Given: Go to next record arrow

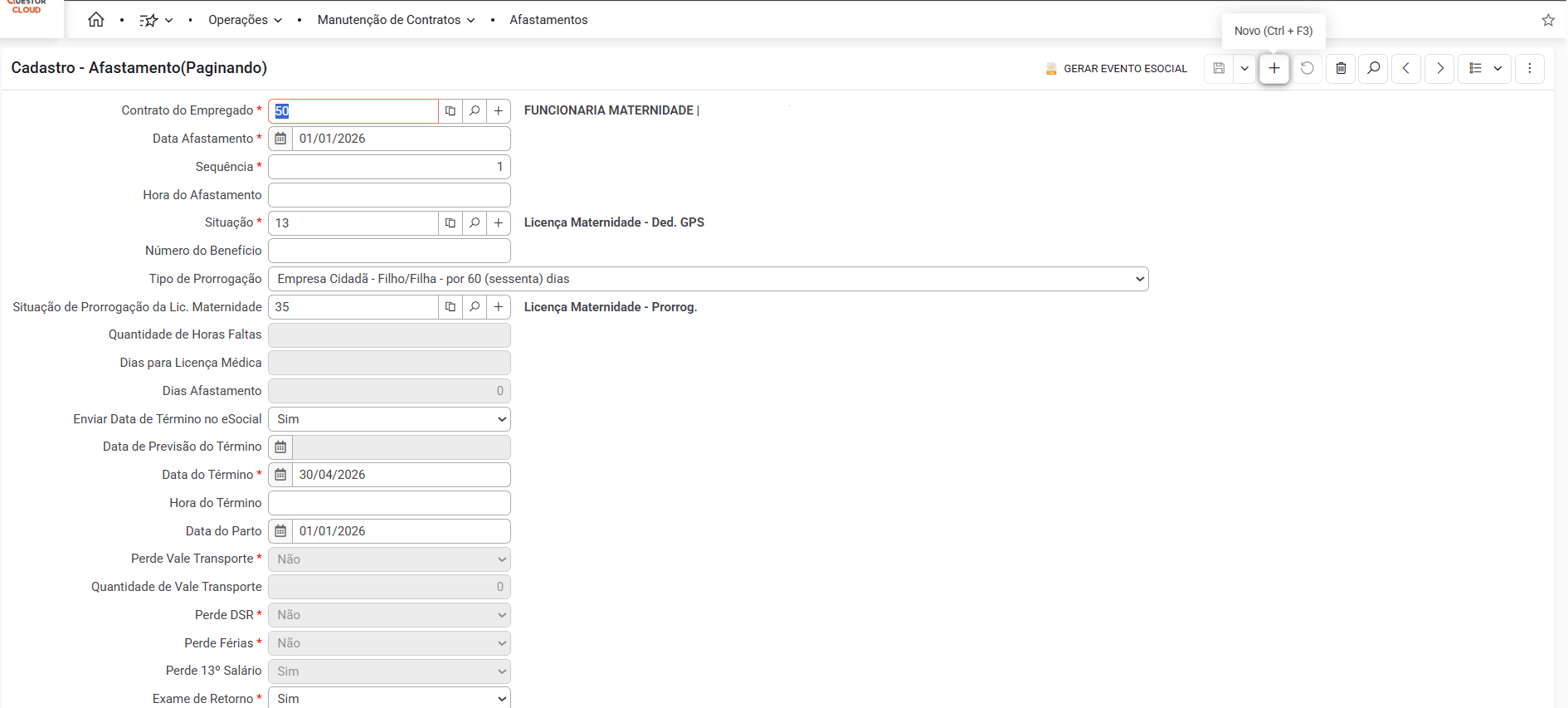Looking at the screenshot, I should (1439, 68).
